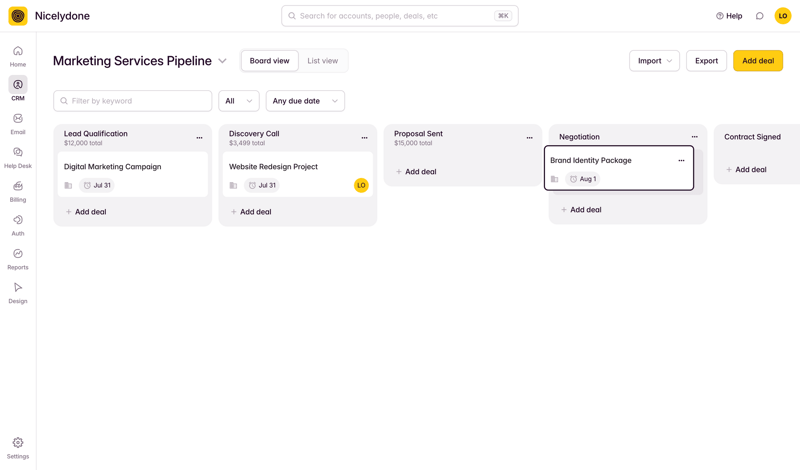The height and width of the screenshot is (470, 800).
Task: Open the chat messages icon in header
Action: [760, 16]
